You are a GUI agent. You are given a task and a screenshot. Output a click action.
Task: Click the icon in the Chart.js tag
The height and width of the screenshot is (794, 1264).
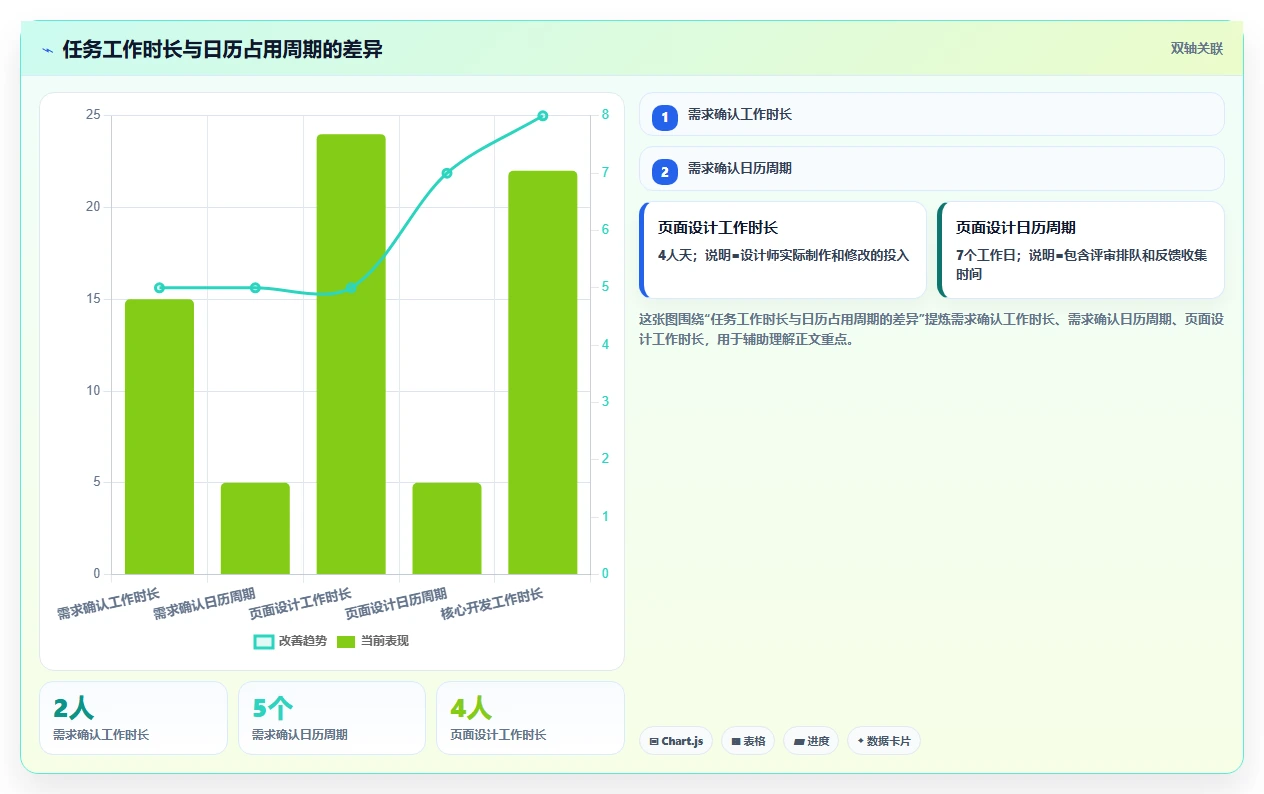tap(654, 742)
